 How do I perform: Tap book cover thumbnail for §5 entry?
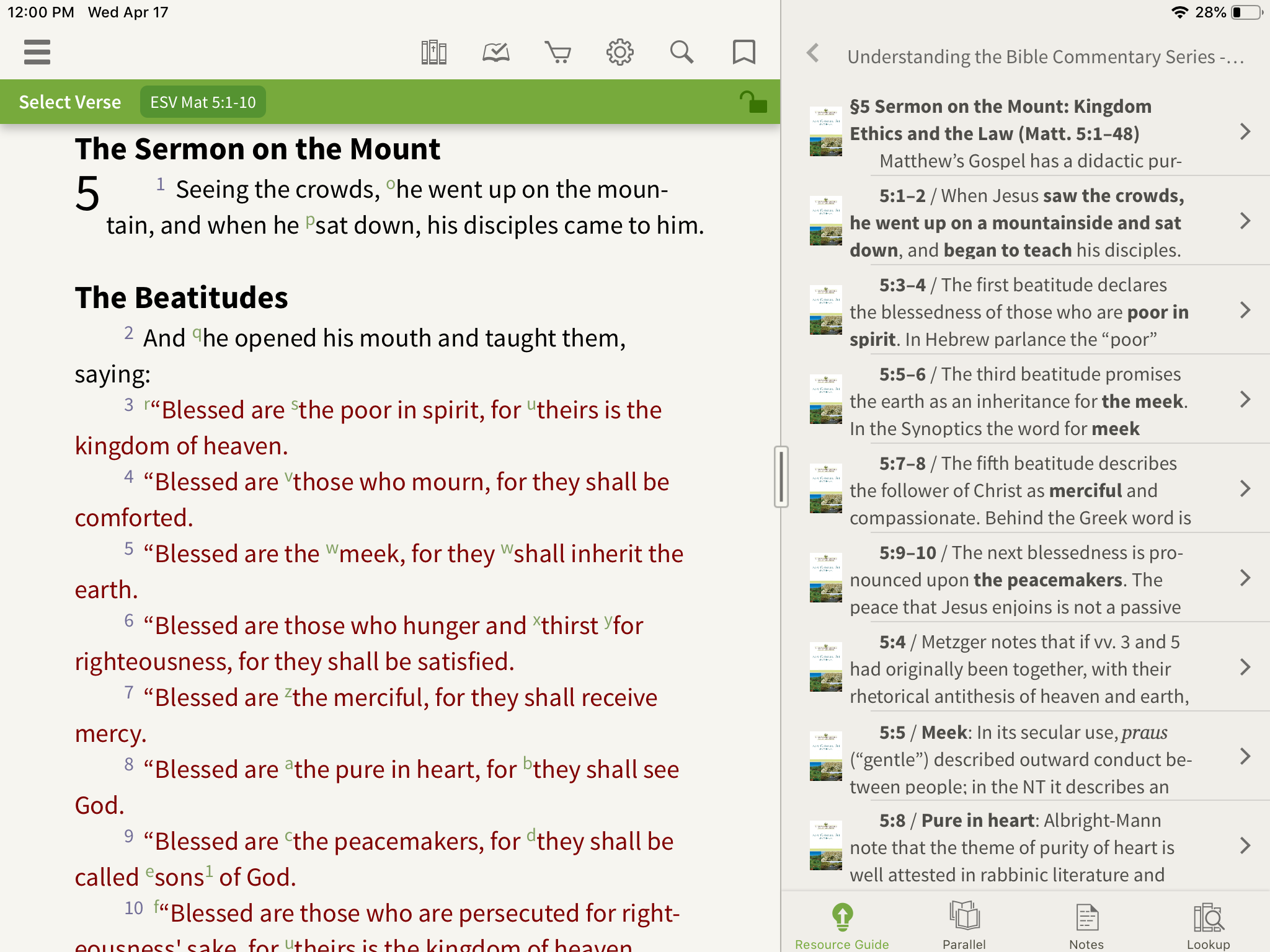click(825, 131)
